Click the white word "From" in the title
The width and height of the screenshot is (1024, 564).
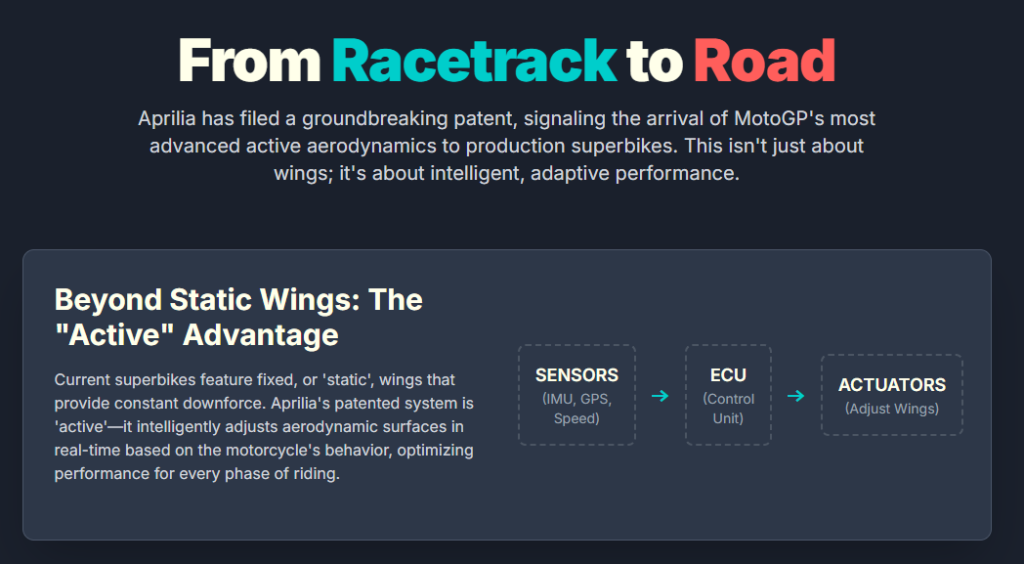tap(249, 61)
